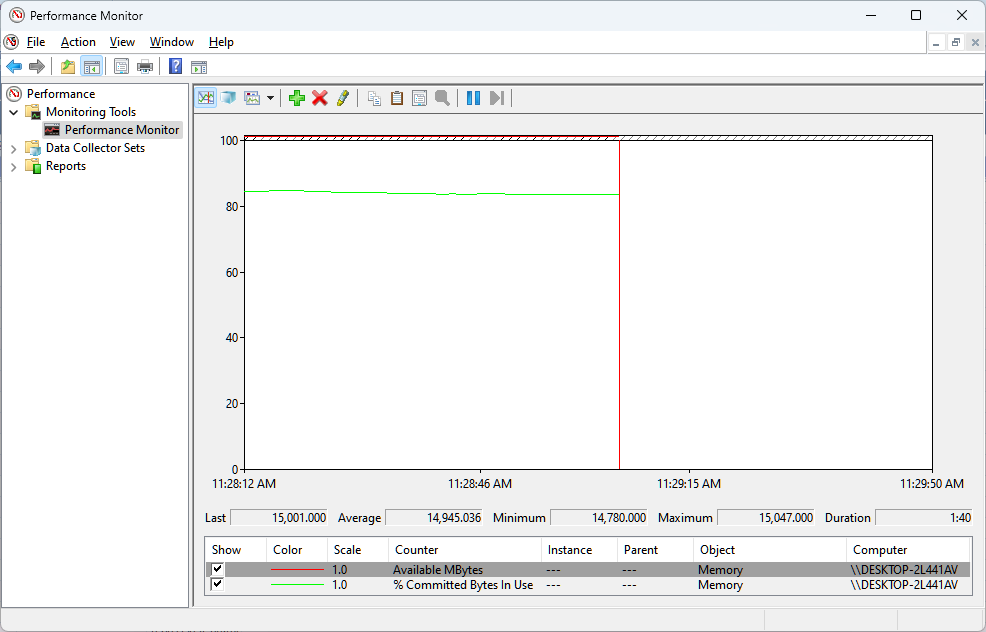Click the blue Help icon in toolbar
The image size is (986, 632).
tap(175, 67)
